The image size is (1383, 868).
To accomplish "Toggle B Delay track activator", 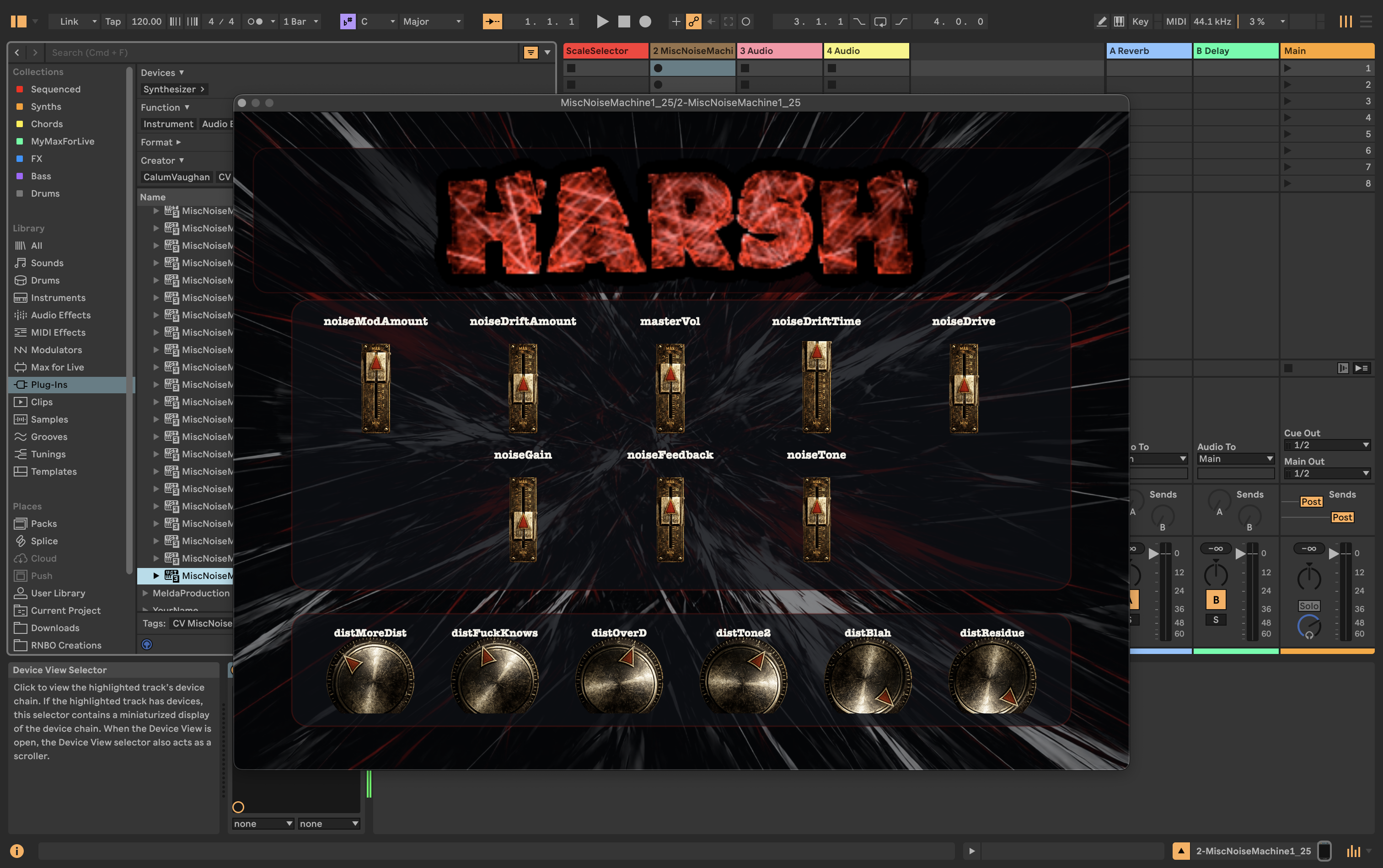I will 1216,600.
